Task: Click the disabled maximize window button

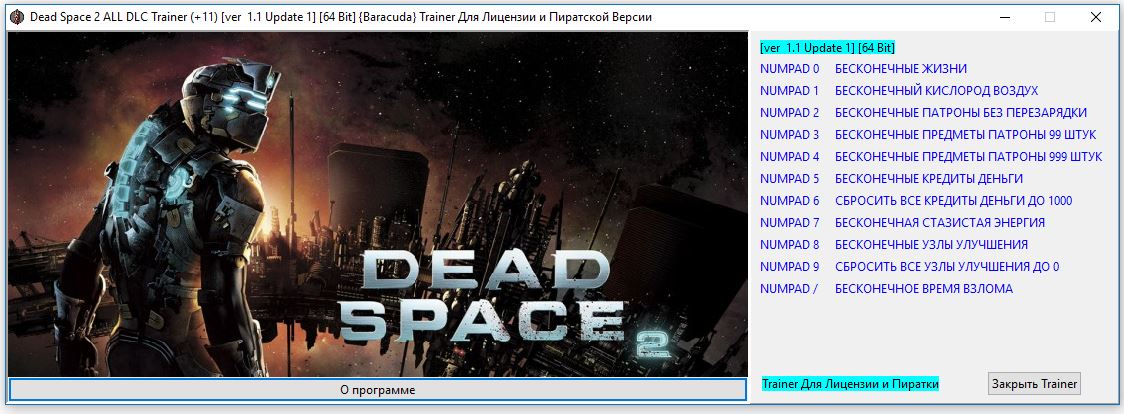Action: [1050, 17]
